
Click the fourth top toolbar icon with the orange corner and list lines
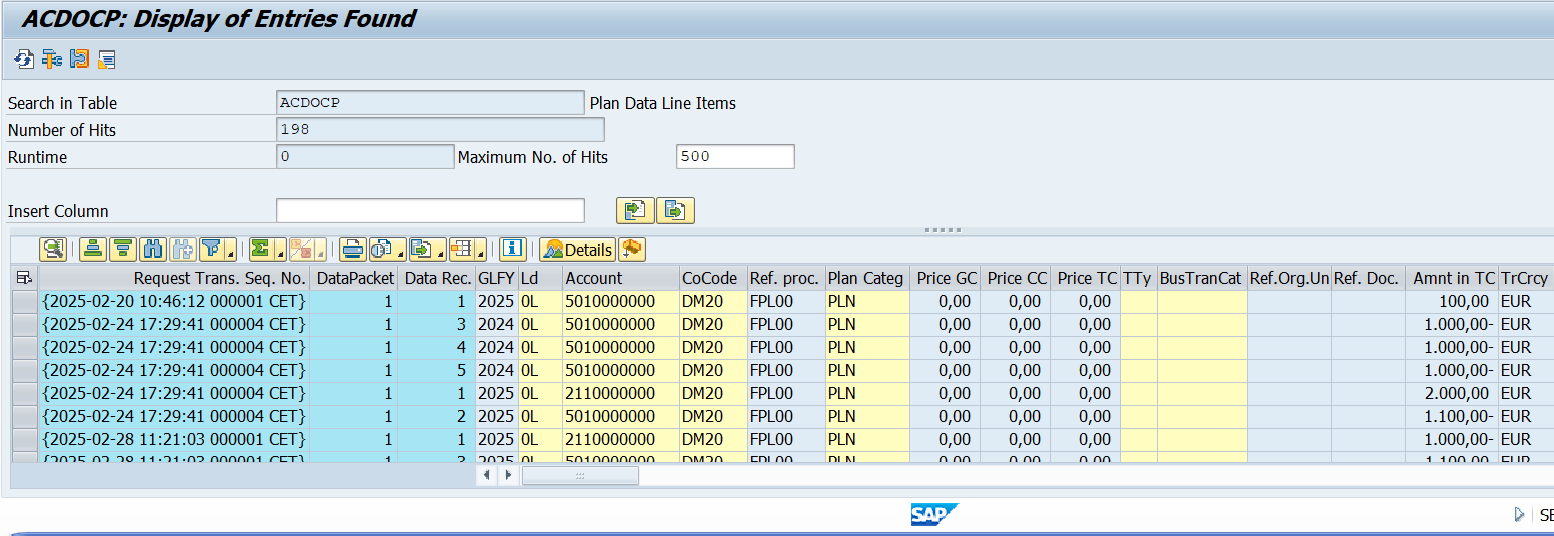coord(106,60)
